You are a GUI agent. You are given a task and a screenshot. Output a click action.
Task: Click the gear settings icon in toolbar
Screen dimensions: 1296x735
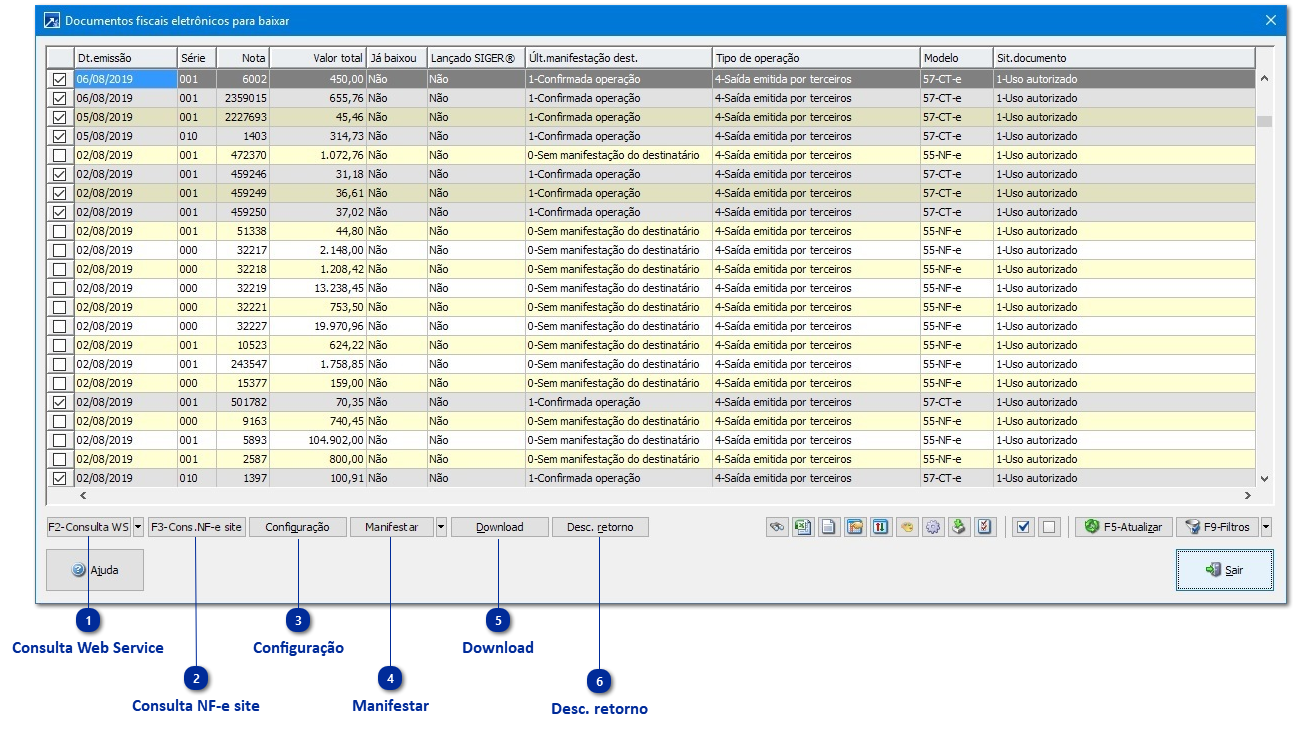tap(933, 527)
